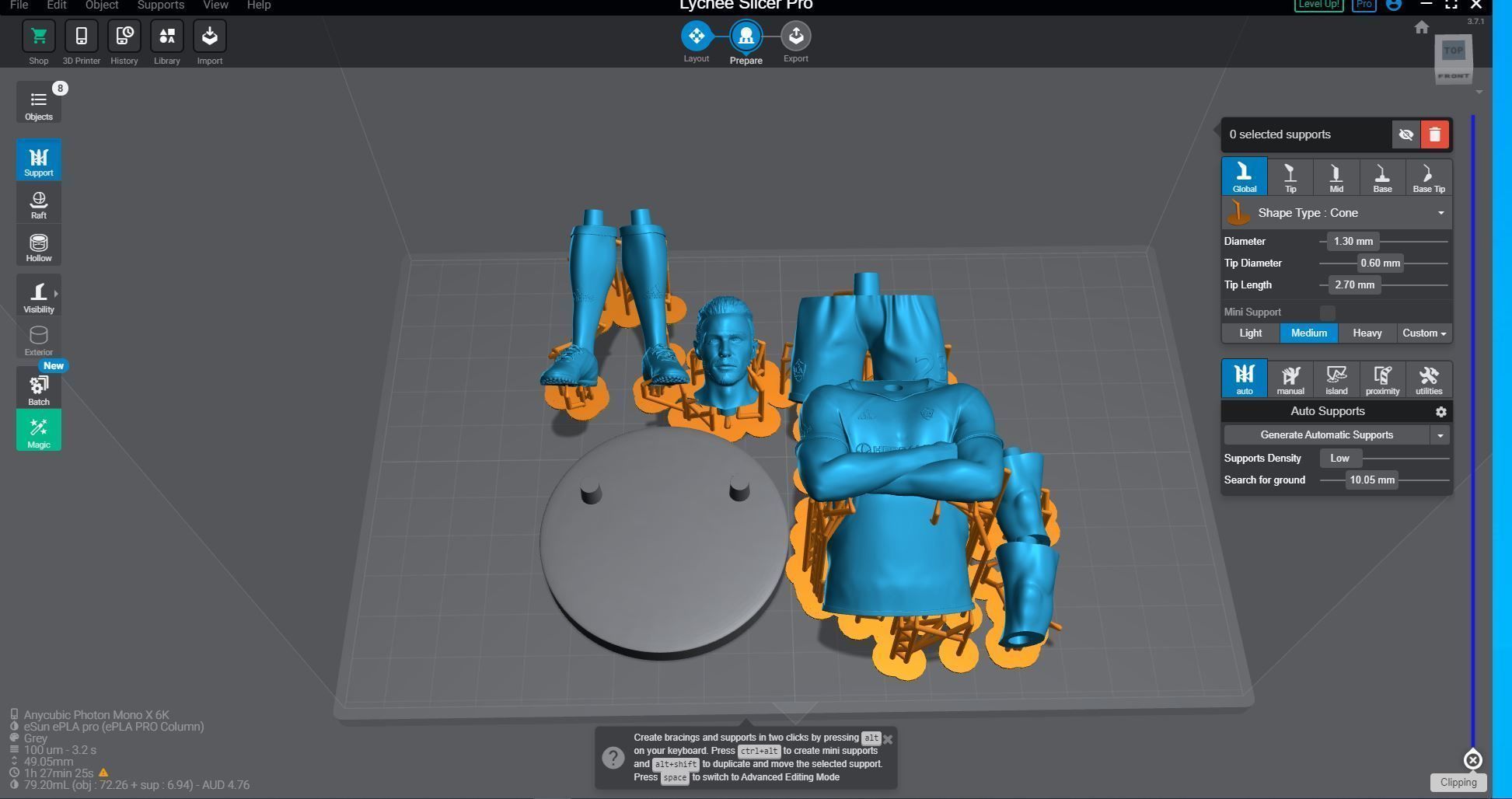Open the Library
This screenshot has width=1512, height=799.
coord(166,37)
